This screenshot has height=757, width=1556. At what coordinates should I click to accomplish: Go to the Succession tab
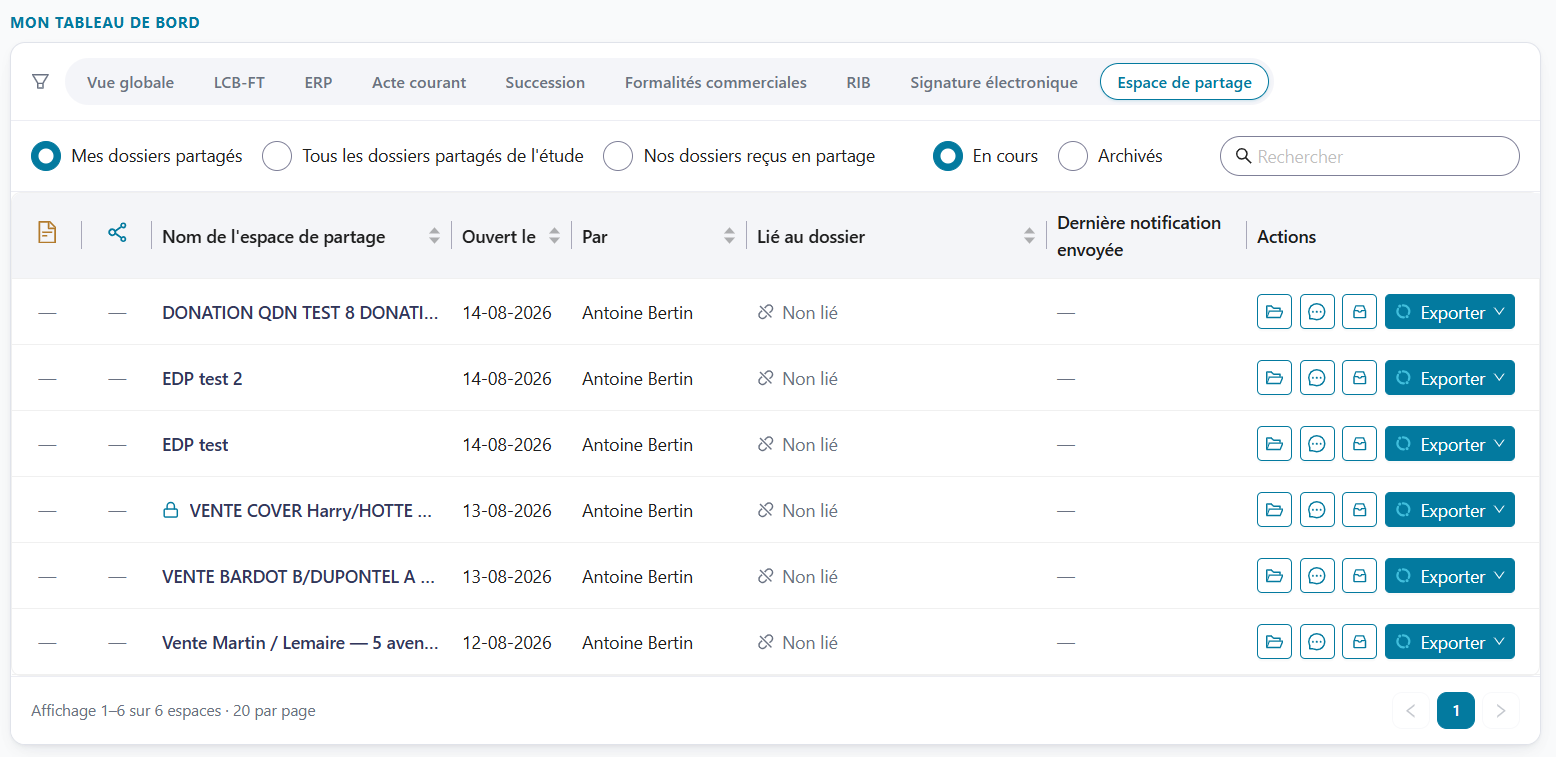(545, 82)
